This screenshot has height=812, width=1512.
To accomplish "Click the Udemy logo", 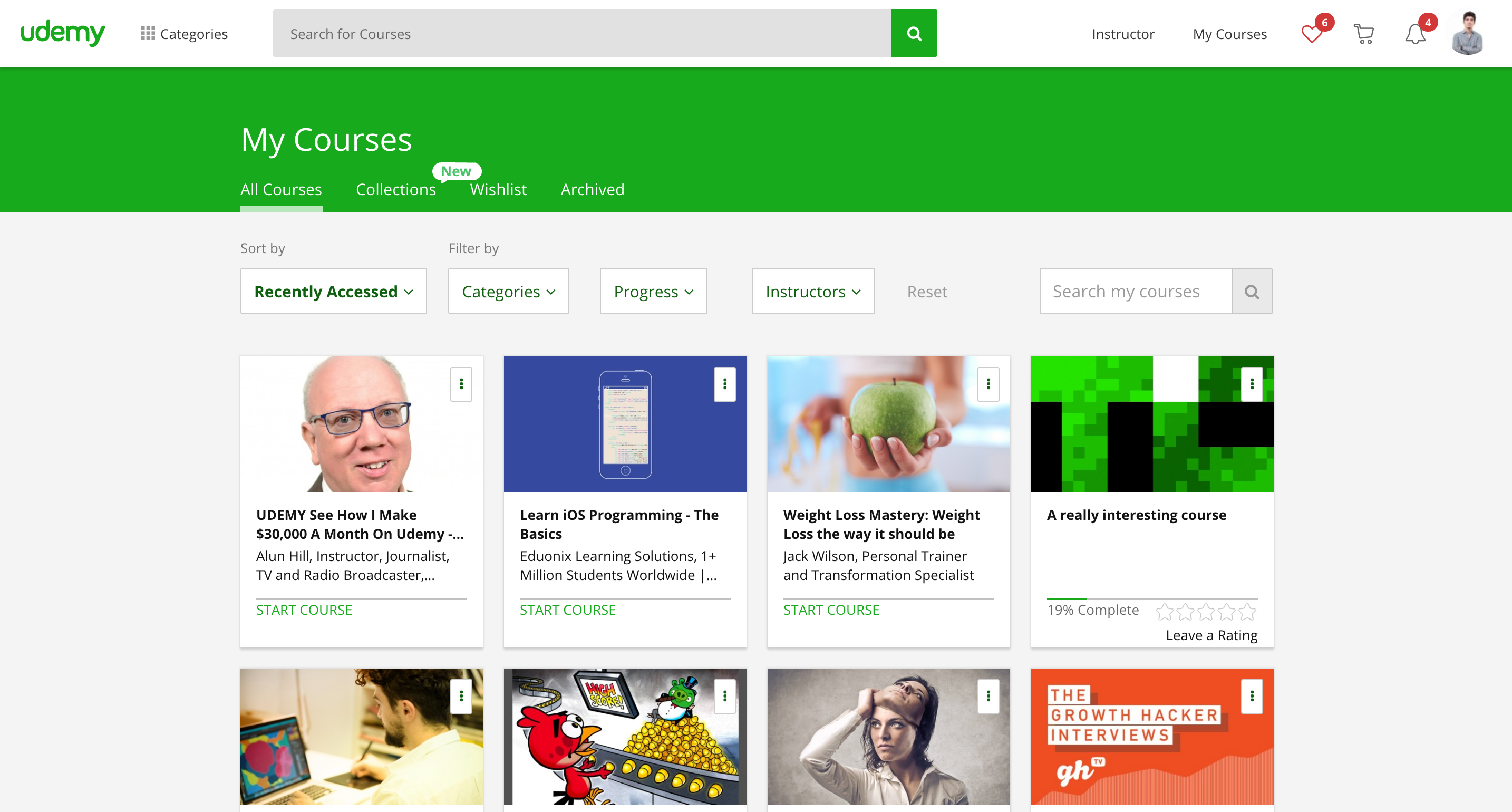I will pyautogui.click(x=63, y=33).
